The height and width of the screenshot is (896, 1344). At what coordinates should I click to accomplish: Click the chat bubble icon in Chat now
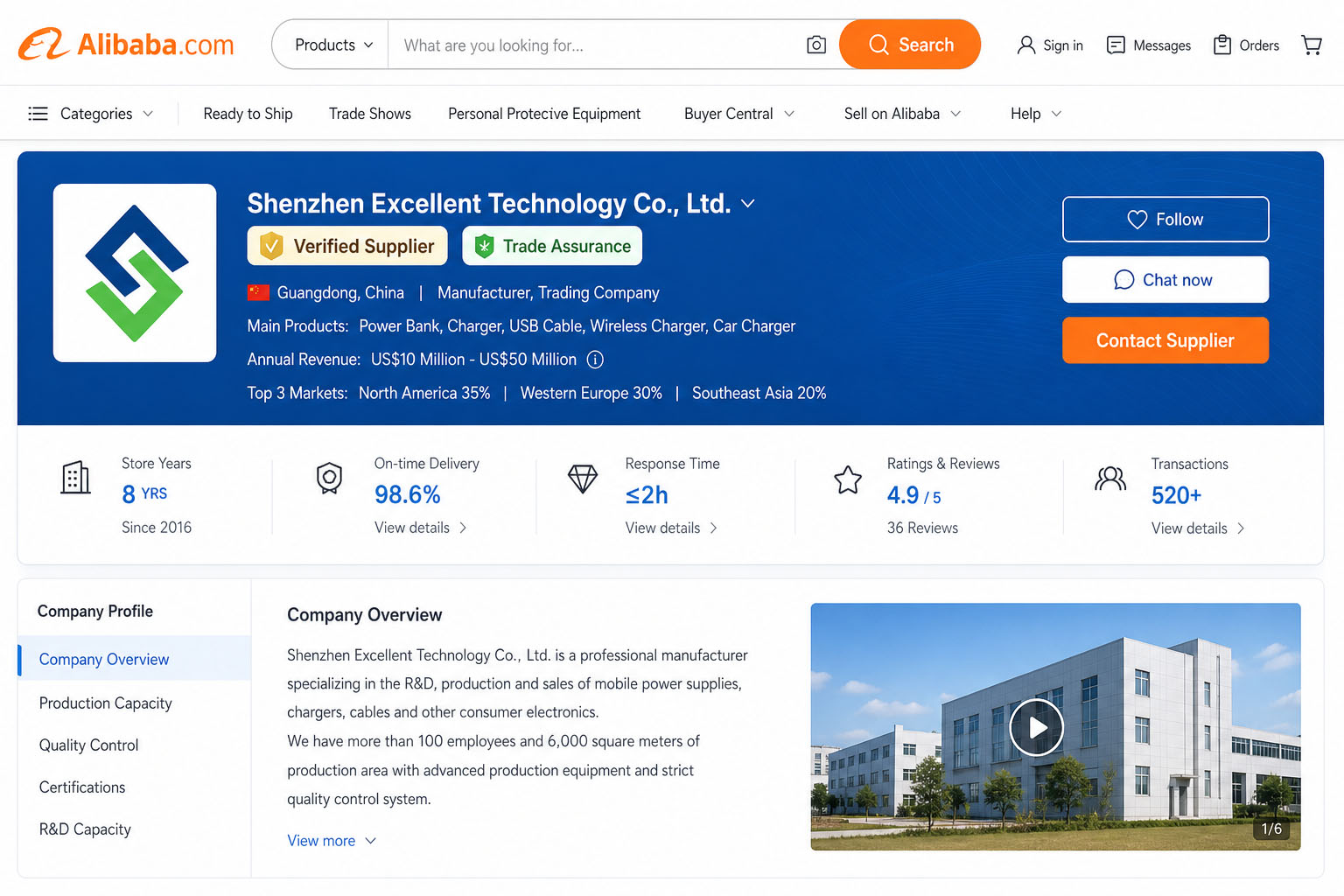point(1124,280)
